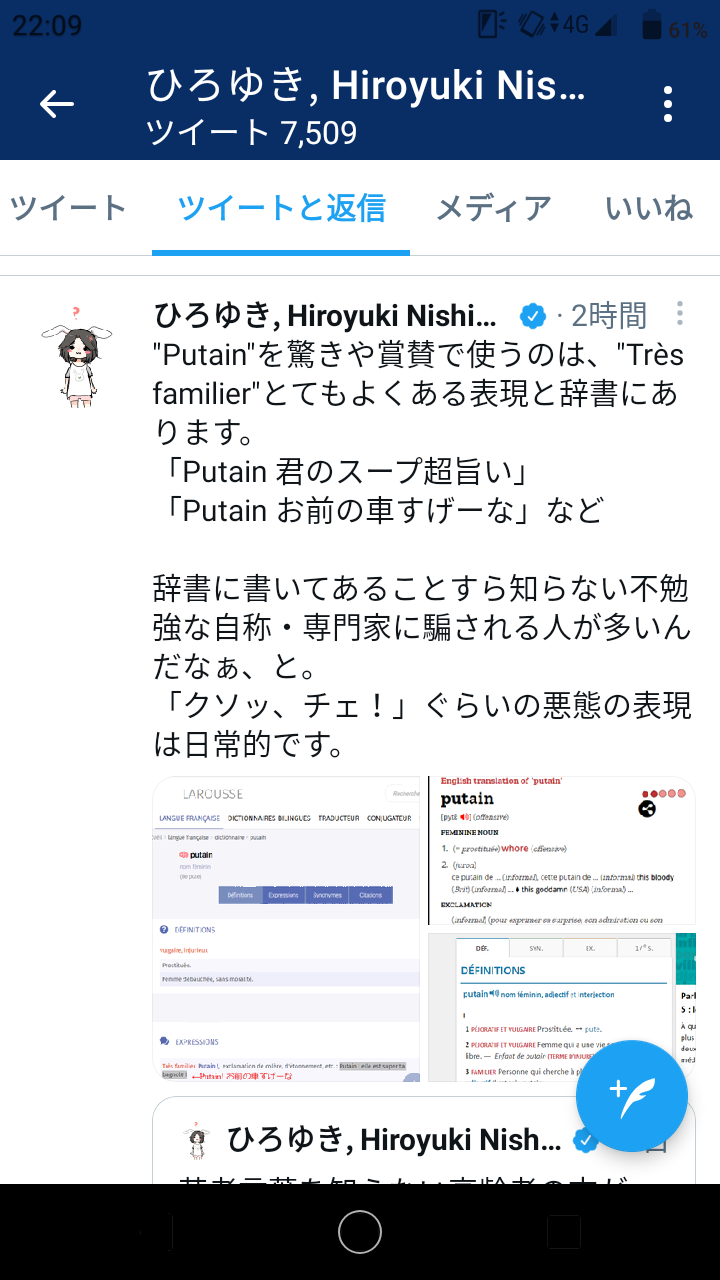Tap the tweet author name ひろゆき, Hiroyuki Nishi…
Screen dimensions: 720x1280
pyautogui.click(x=325, y=316)
